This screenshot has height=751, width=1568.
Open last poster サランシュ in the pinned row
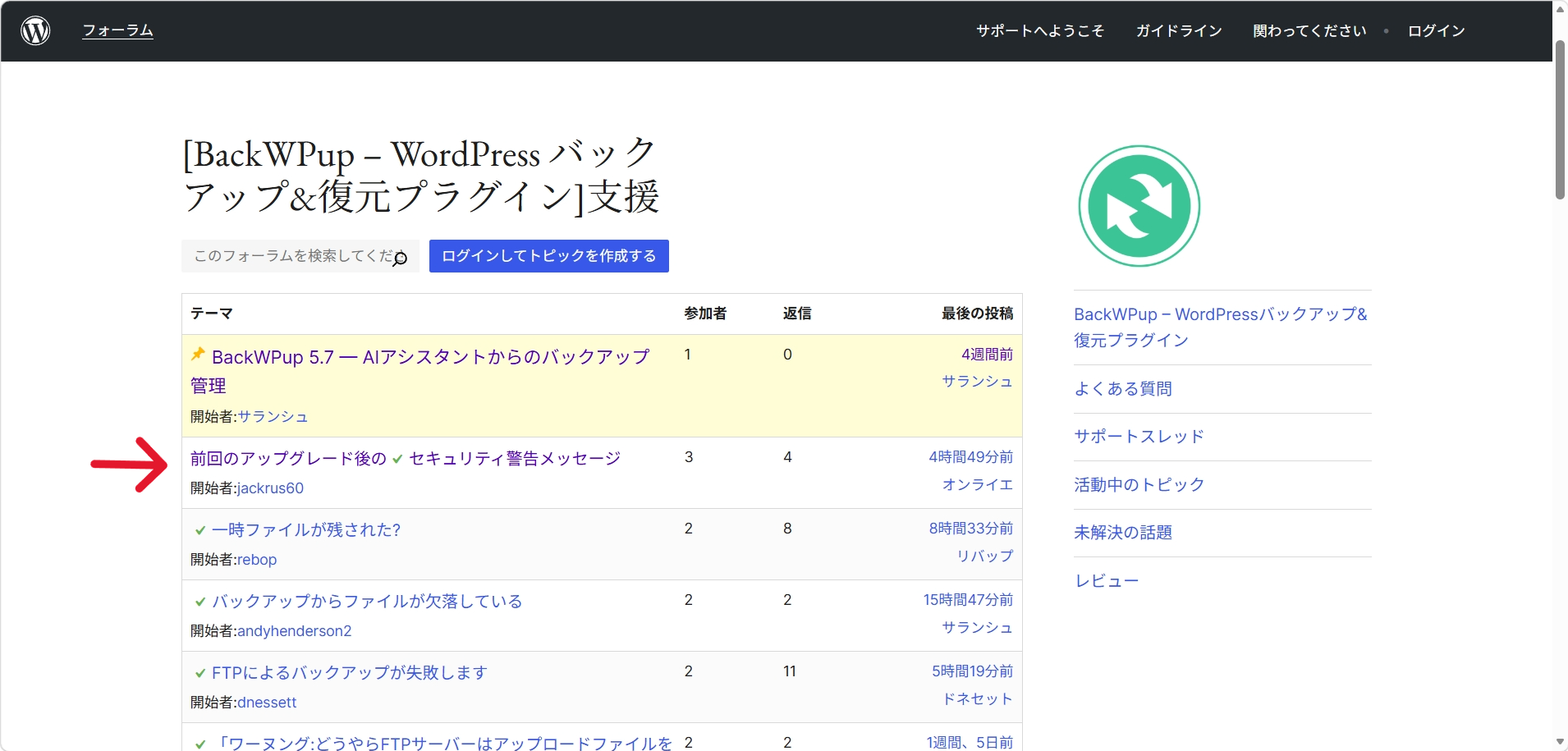click(978, 382)
